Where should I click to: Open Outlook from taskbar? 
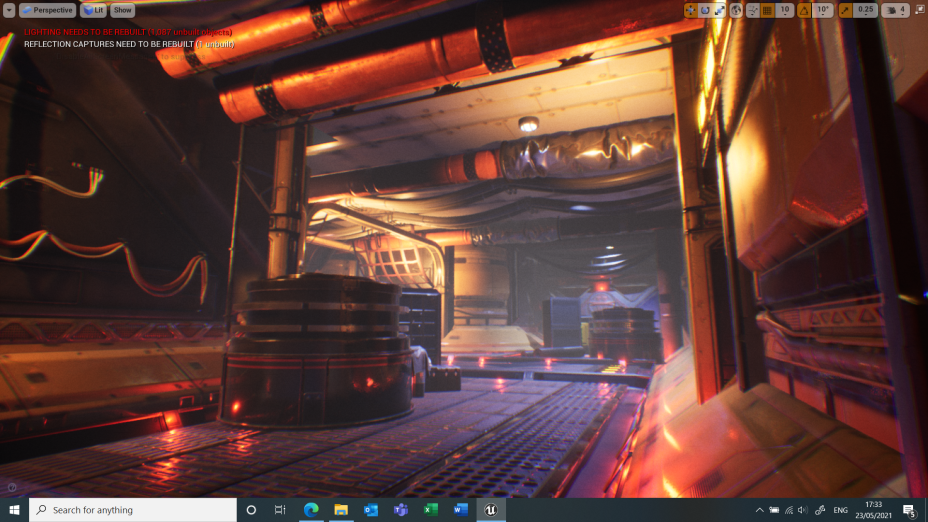pos(371,510)
